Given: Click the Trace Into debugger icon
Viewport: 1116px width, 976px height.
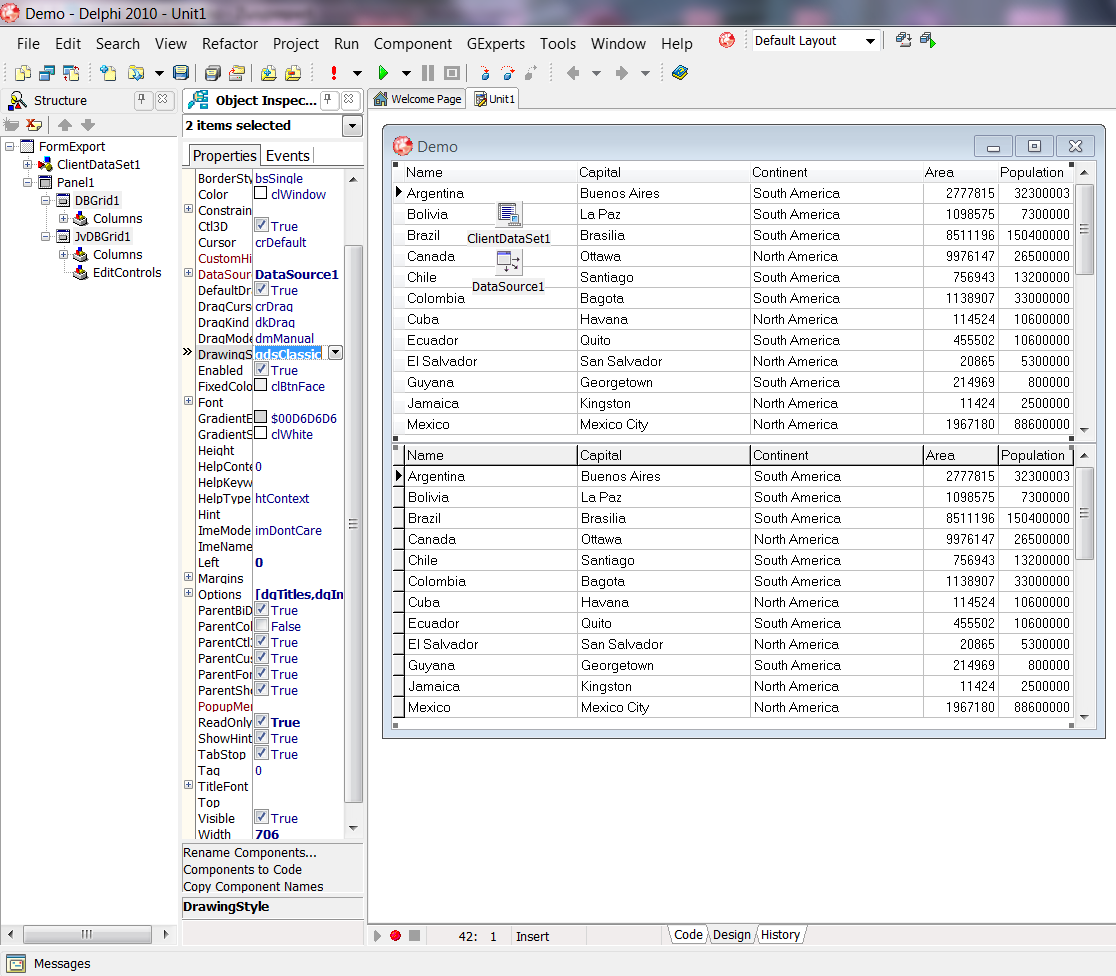Looking at the screenshot, I should pos(484,73).
